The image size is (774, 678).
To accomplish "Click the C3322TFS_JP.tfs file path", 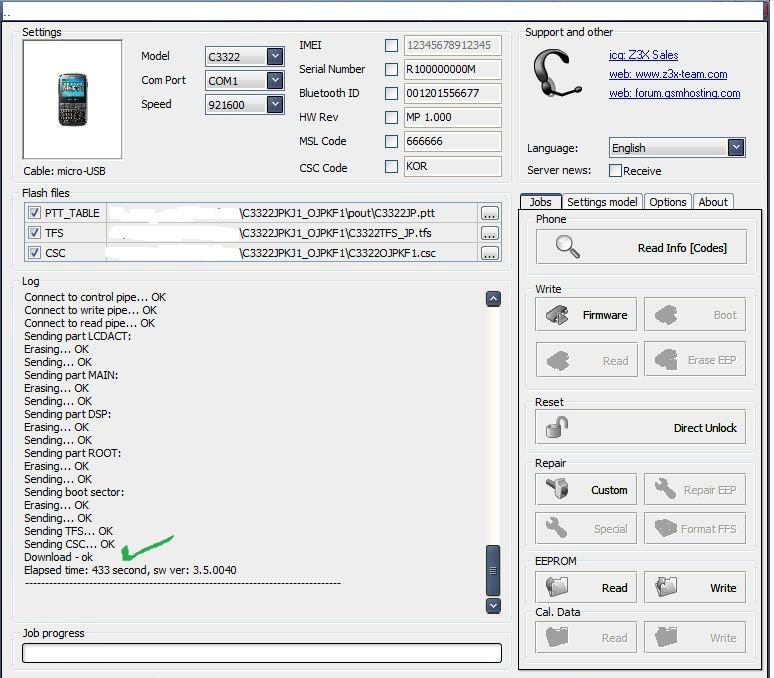I will click(336, 233).
